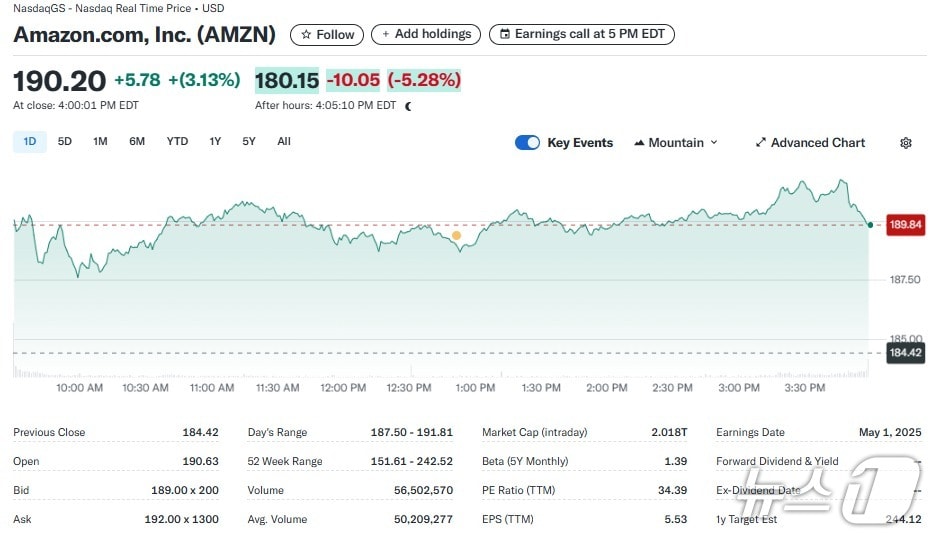Click the 184.42 previous close chart label
Viewport: 934px width, 538px height.
point(906,352)
